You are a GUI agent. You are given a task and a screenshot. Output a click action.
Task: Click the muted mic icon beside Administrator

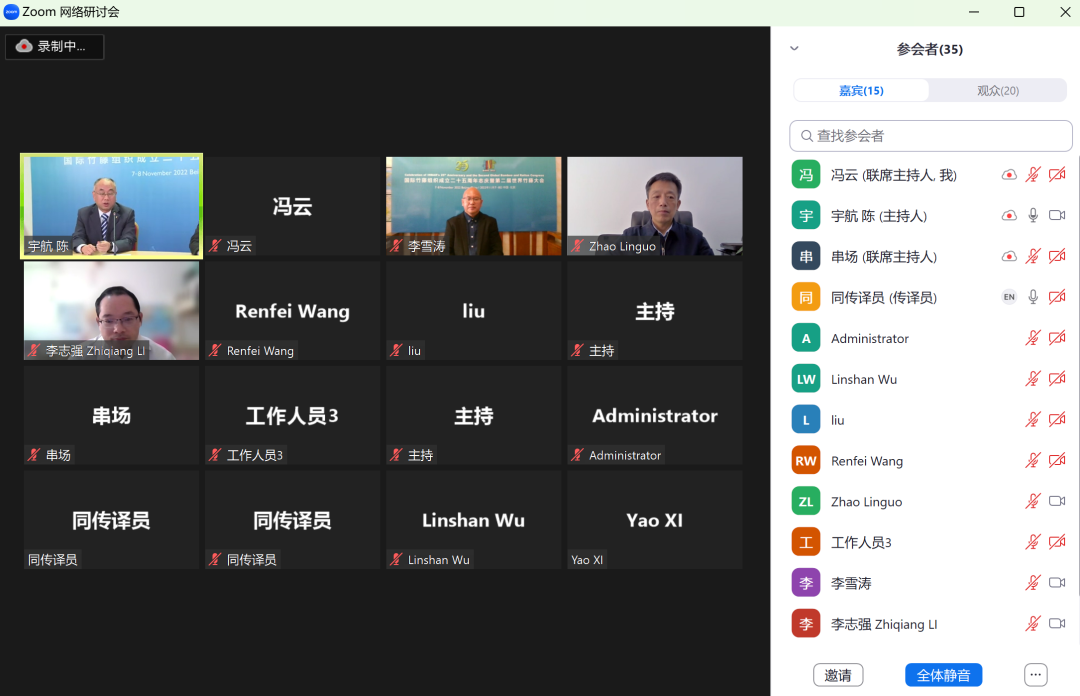coord(1032,337)
